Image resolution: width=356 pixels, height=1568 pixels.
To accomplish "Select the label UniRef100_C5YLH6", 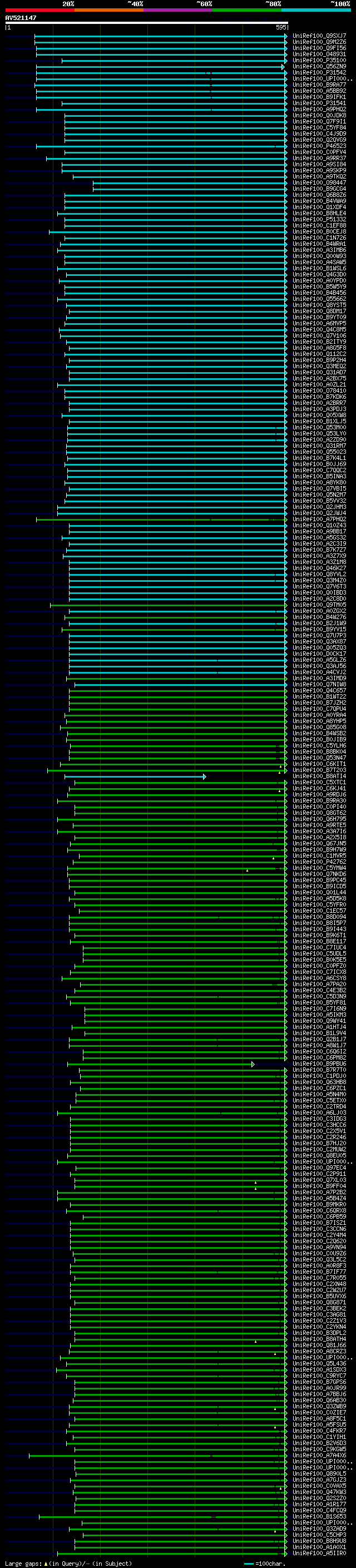I will tap(319, 746).
